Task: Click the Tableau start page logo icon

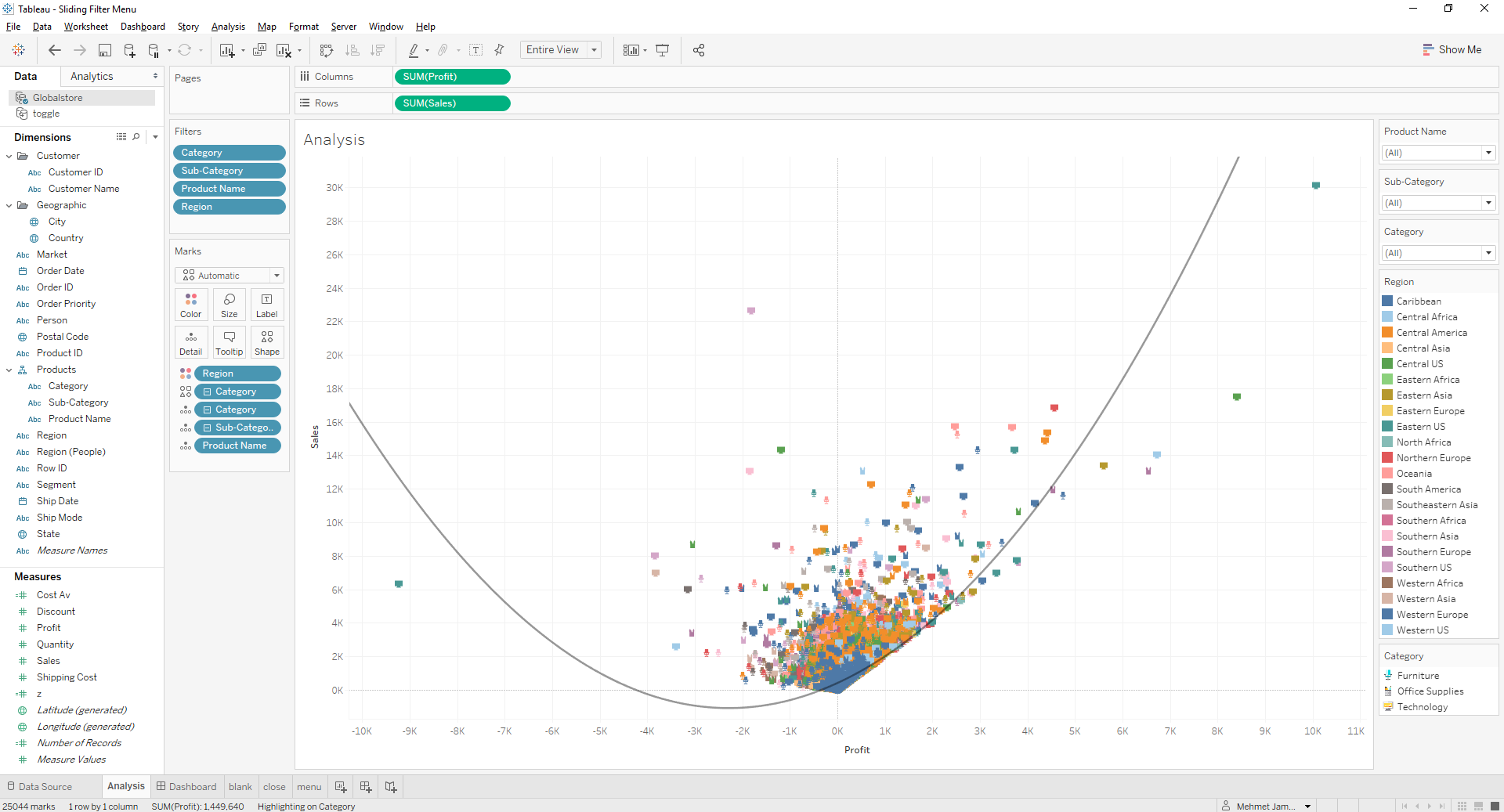Action: point(18,50)
